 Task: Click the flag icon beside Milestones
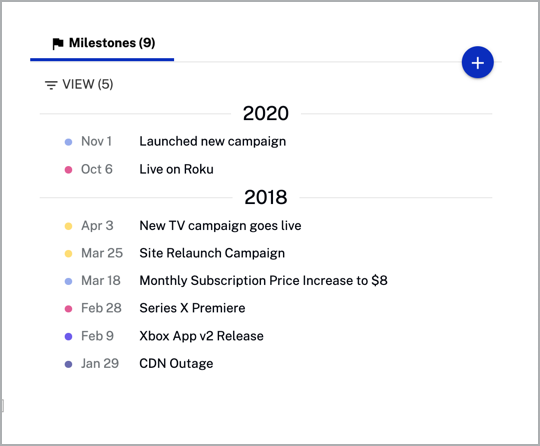tap(58, 43)
